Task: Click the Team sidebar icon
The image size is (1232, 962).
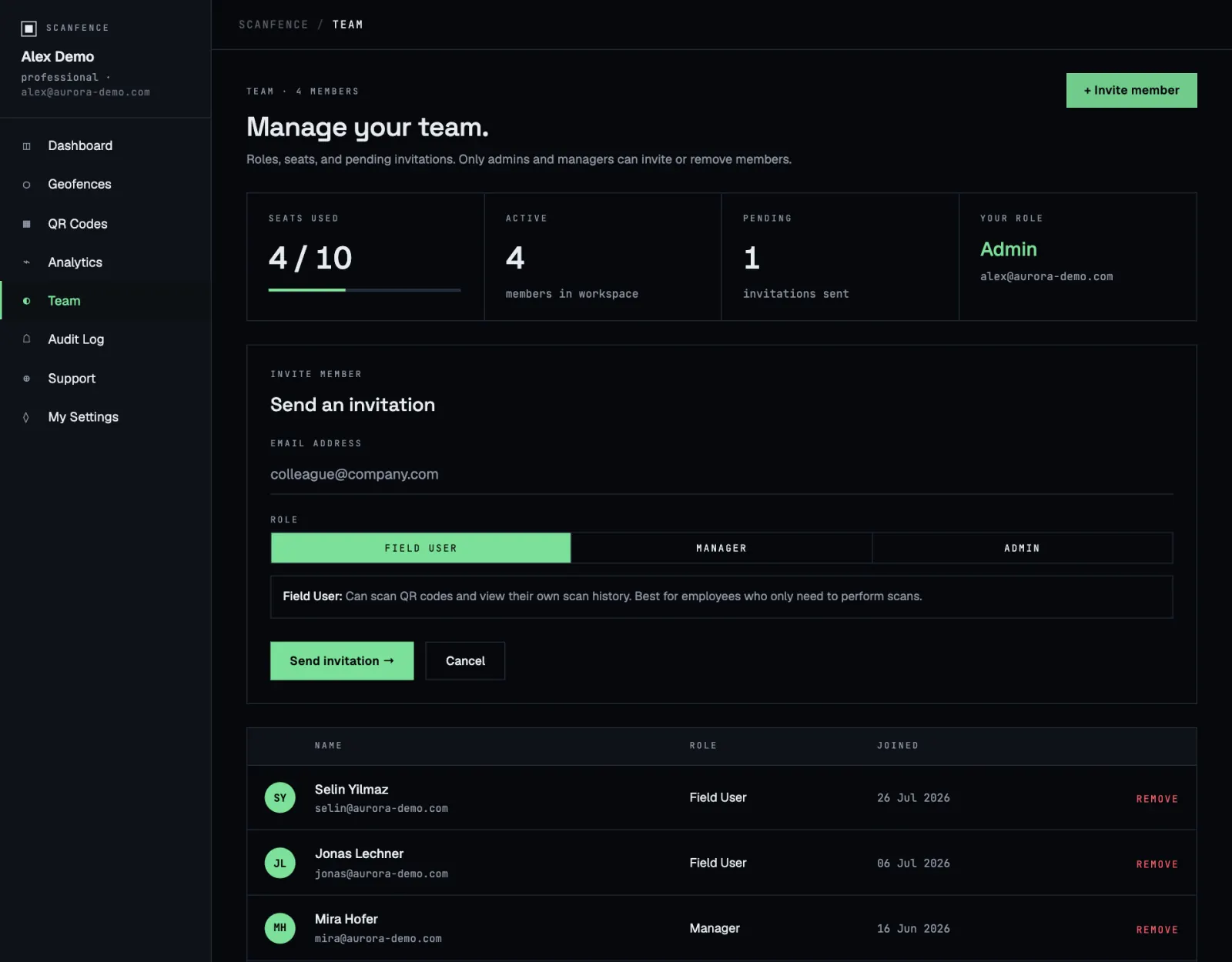Action: coord(27,301)
